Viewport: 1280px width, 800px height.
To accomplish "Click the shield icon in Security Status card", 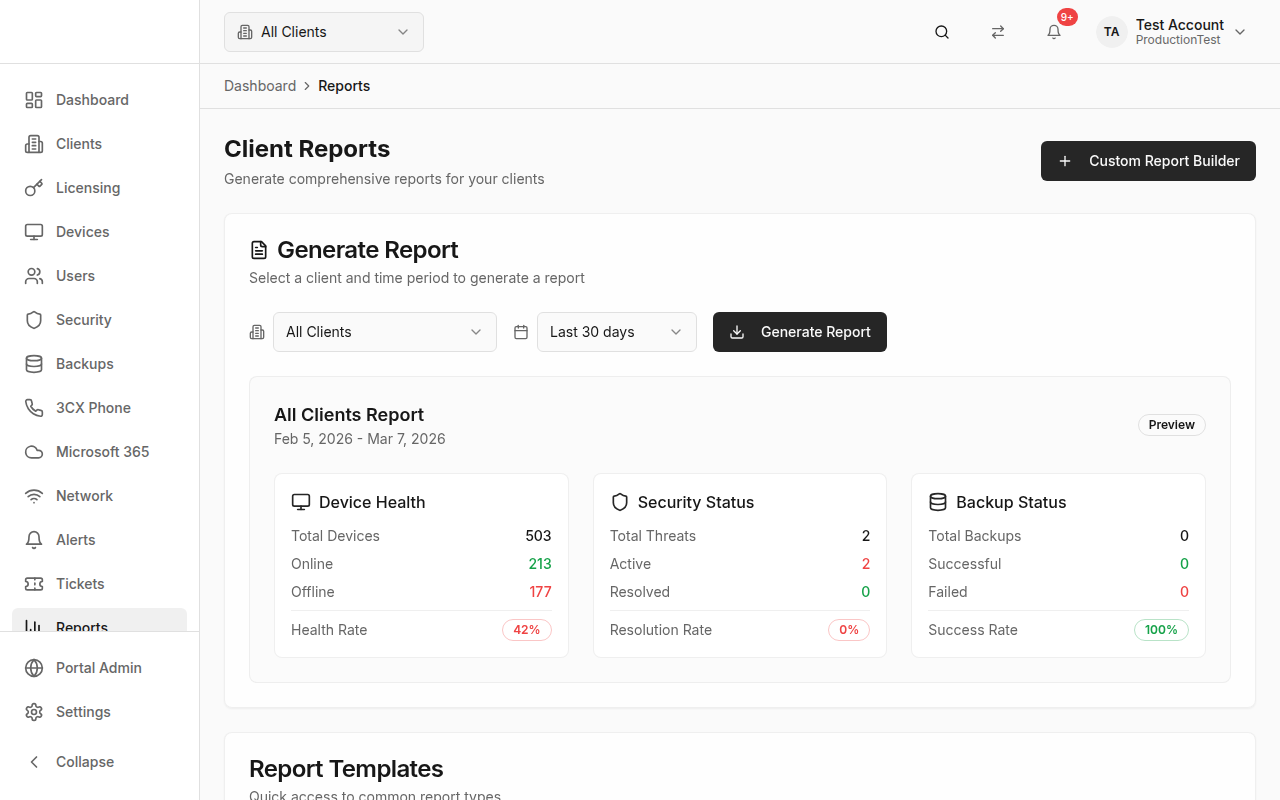I will coord(620,502).
